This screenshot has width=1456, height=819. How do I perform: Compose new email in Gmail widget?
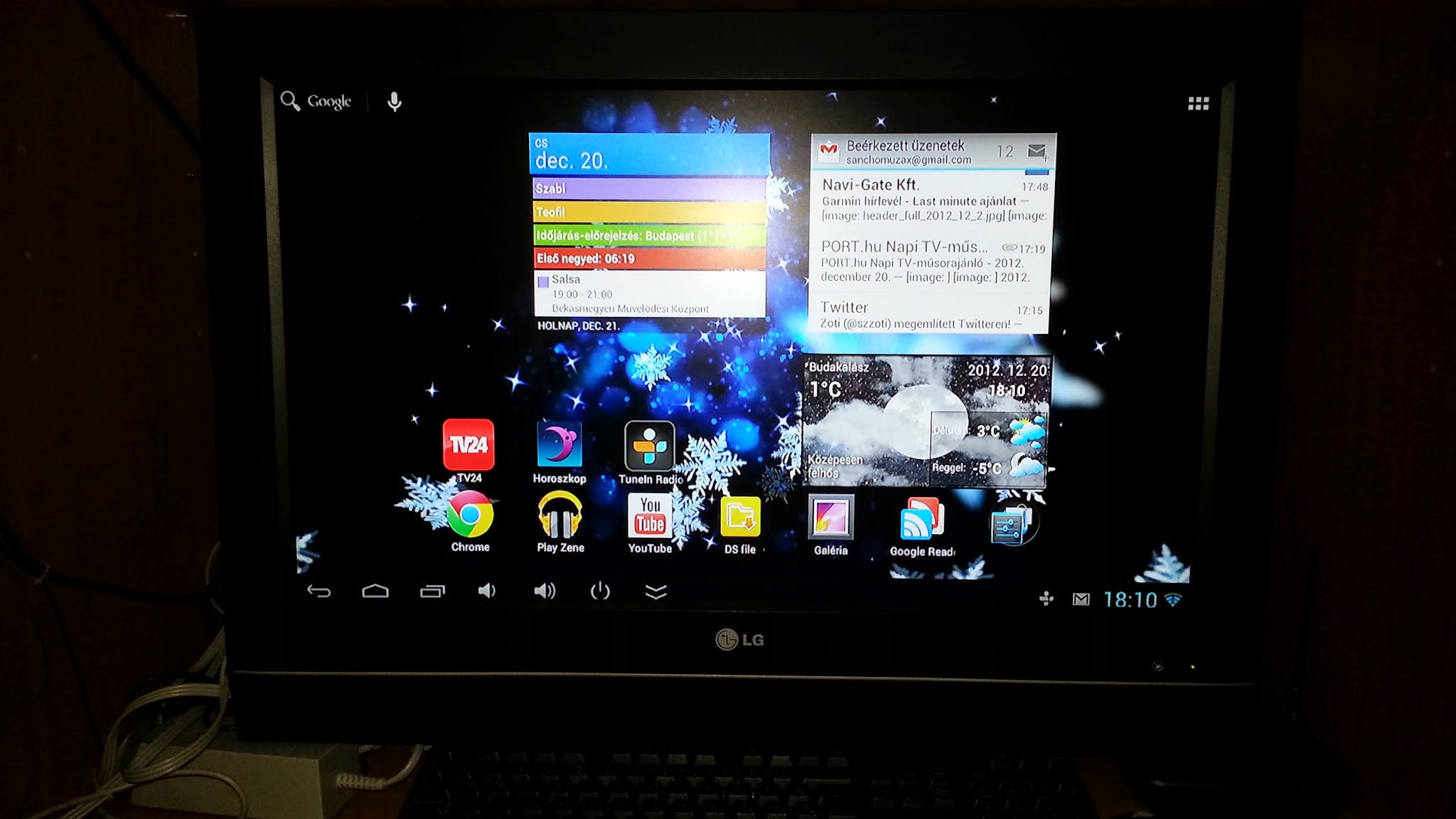pos(1037,151)
